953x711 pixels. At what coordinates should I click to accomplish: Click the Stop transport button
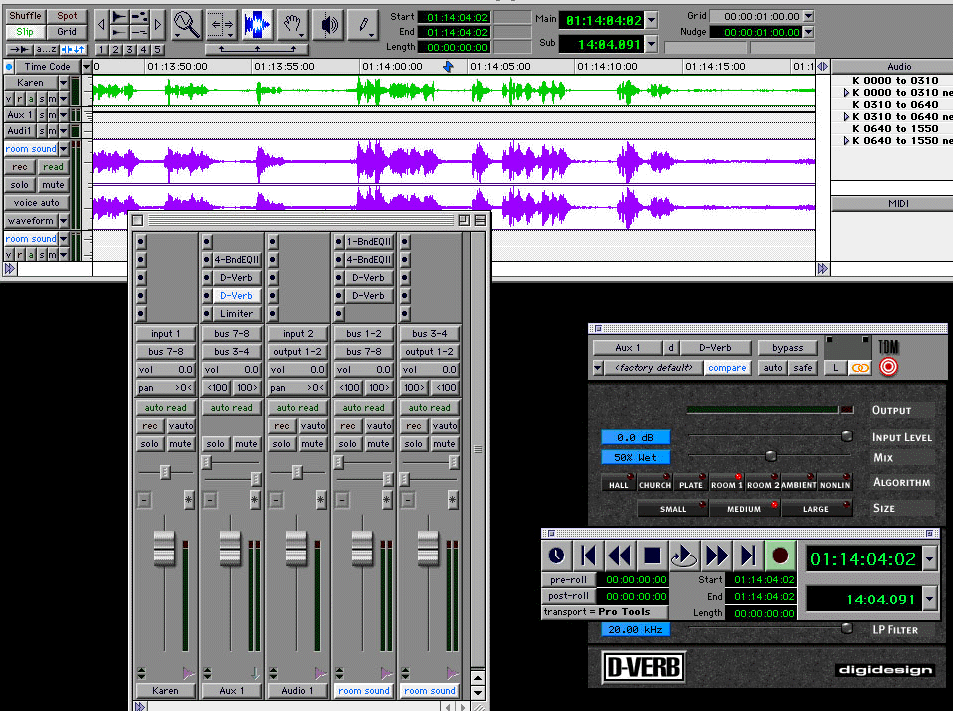pos(652,555)
